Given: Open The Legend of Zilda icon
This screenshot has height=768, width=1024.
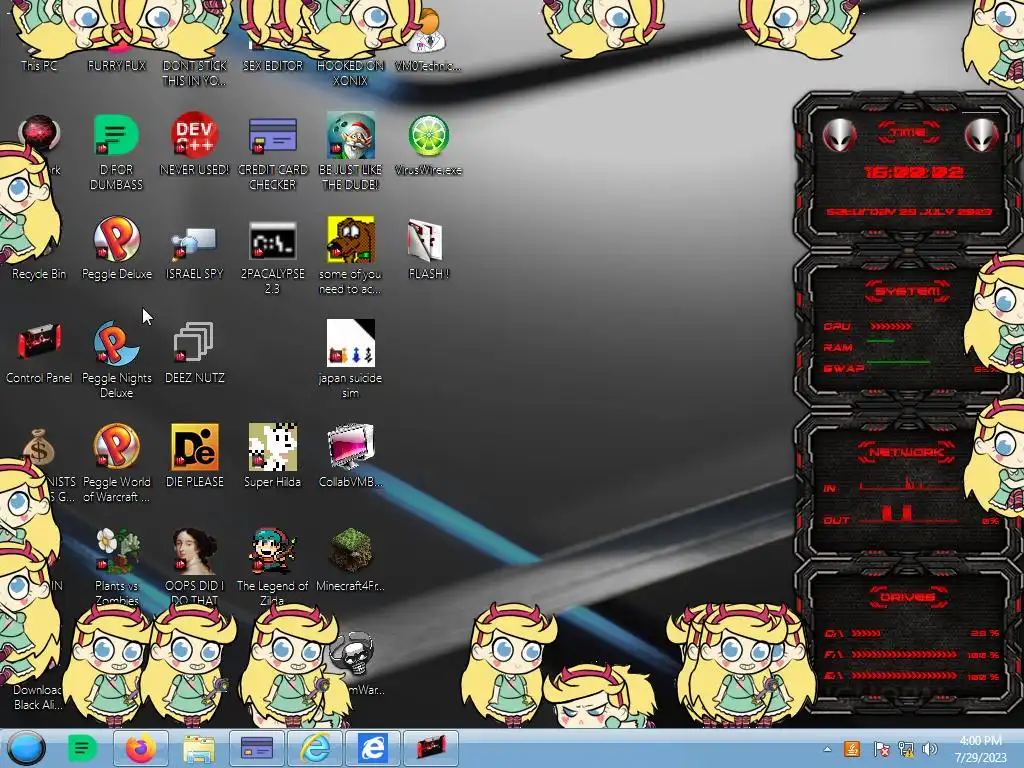Looking at the screenshot, I should [x=272, y=551].
